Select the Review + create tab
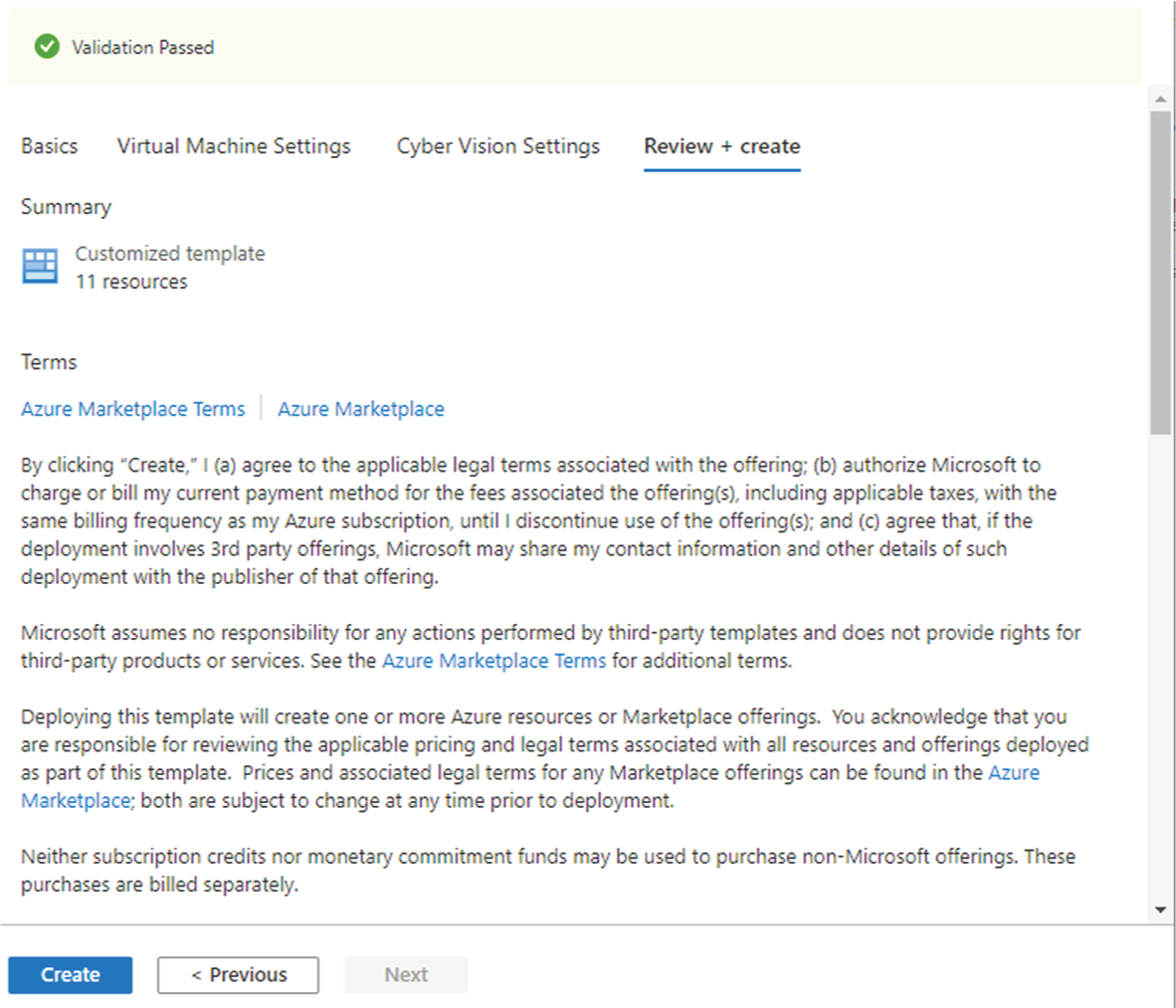The width and height of the screenshot is (1176, 1008). coord(721,145)
